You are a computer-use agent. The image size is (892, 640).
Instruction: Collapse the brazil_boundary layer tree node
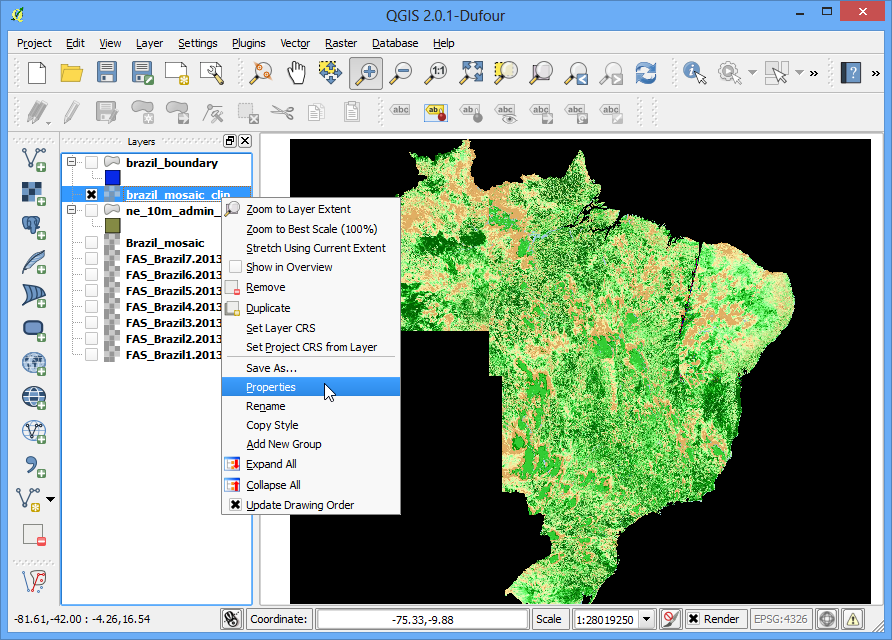pos(72,162)
